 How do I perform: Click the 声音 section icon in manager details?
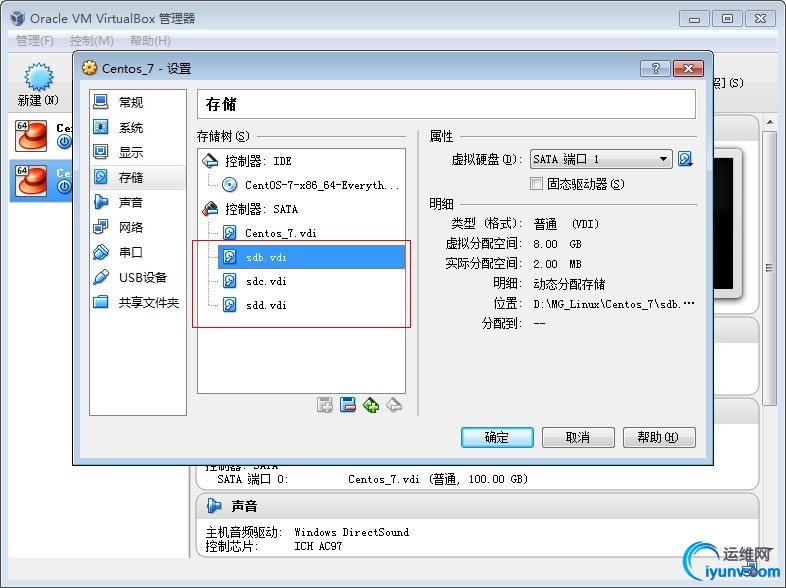pyautogui.click(x=214, y=506)
